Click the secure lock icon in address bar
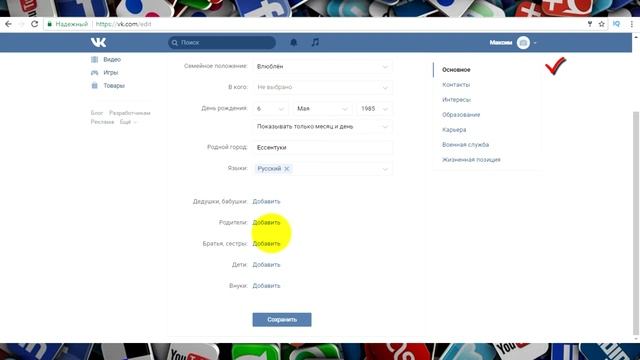Screen dimensions: 640x360 50,24
